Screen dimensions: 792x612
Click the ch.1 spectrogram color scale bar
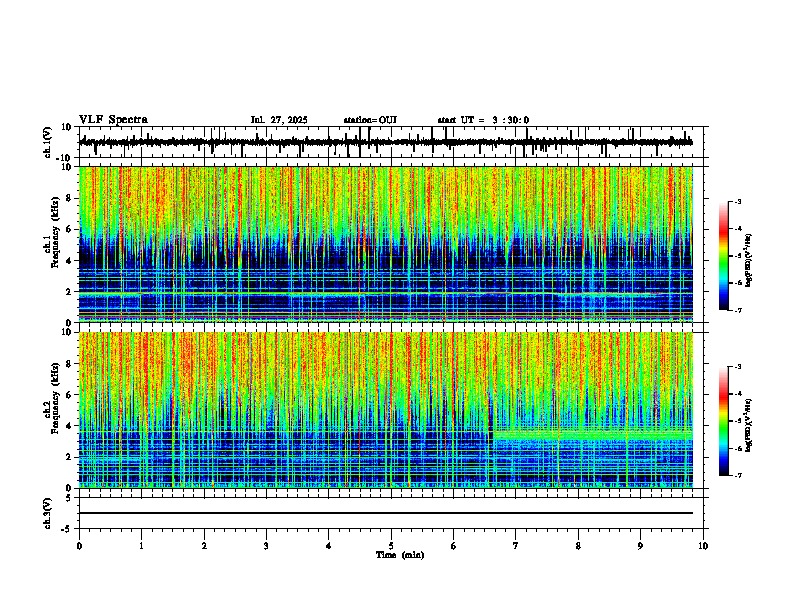point(723,256)
